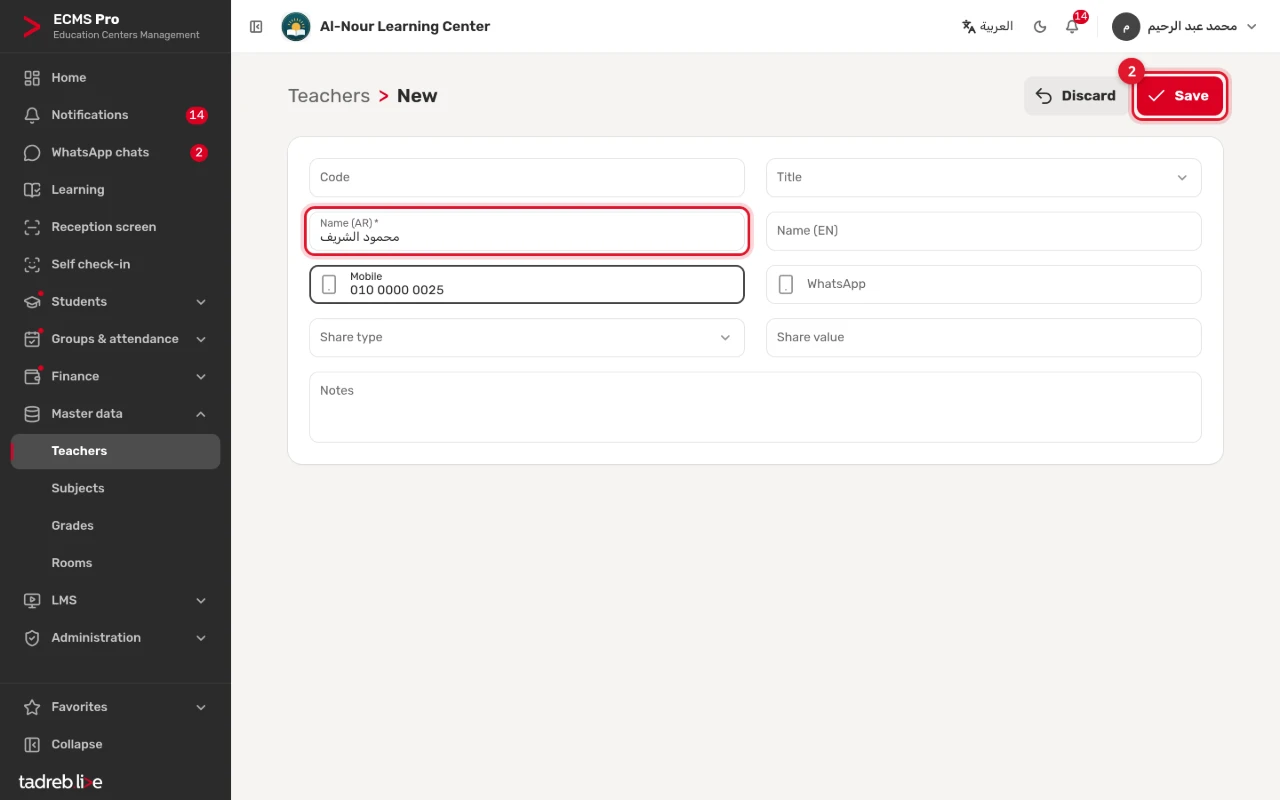Screen dimensions: 1280x800
Task: Click the Teachers breadcrumb link
Action: [x=329, y=96]
